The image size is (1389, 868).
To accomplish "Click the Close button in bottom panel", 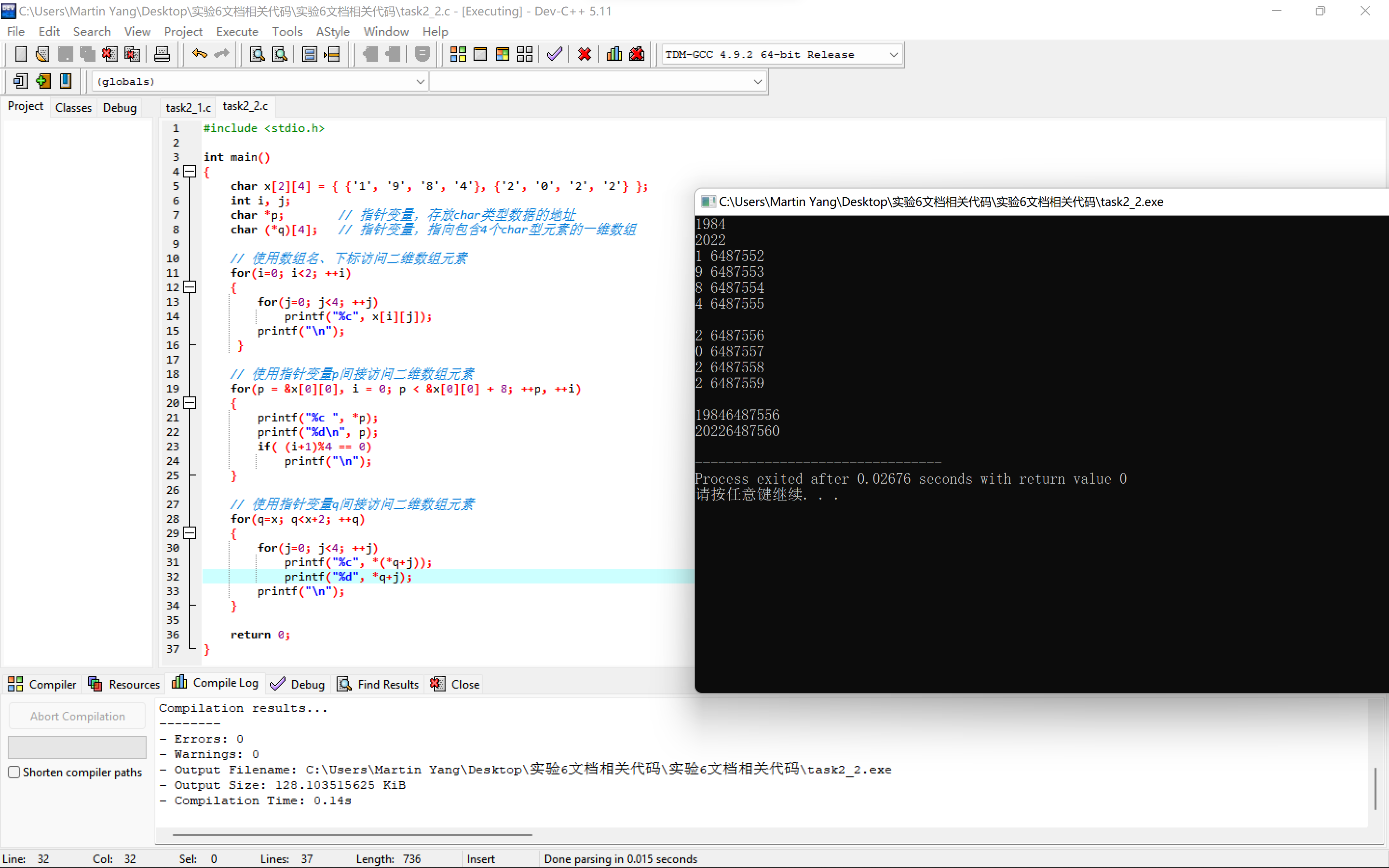I will coord(456,684).
